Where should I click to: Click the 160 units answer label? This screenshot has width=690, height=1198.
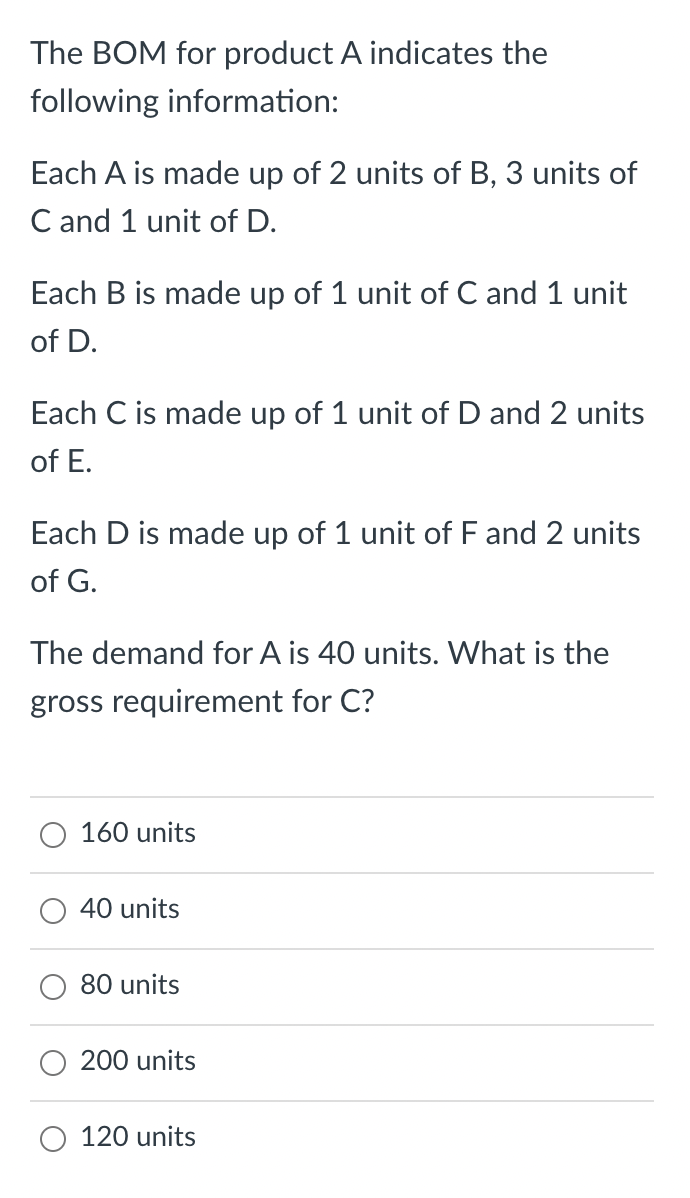(137, 833)
